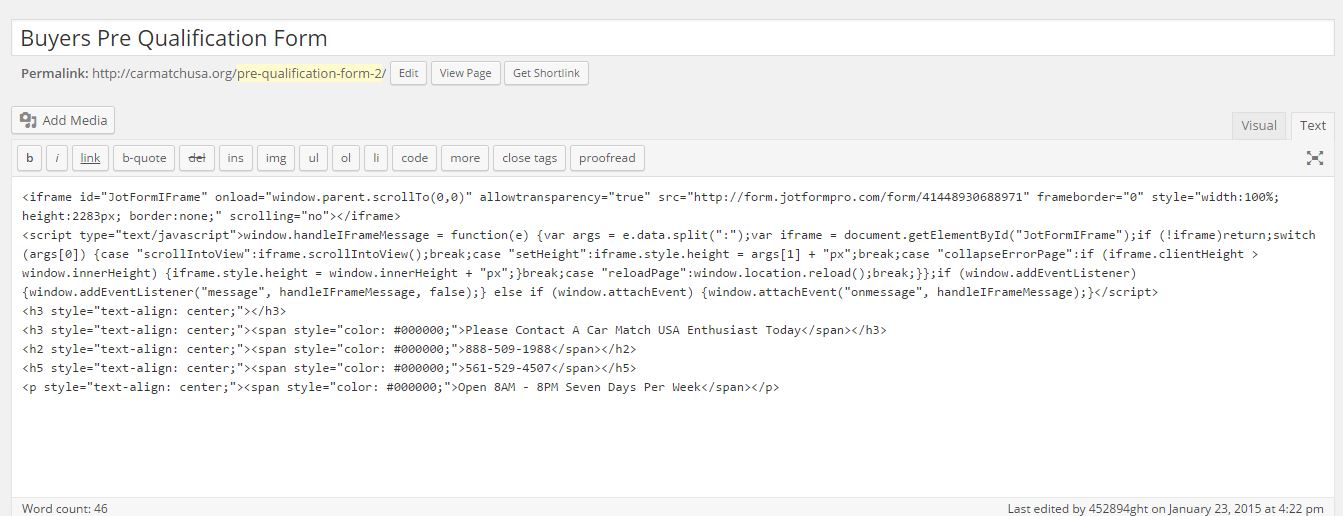Open the View Page button
Screen dimensions: 1343x516
[x=466, y=73]
